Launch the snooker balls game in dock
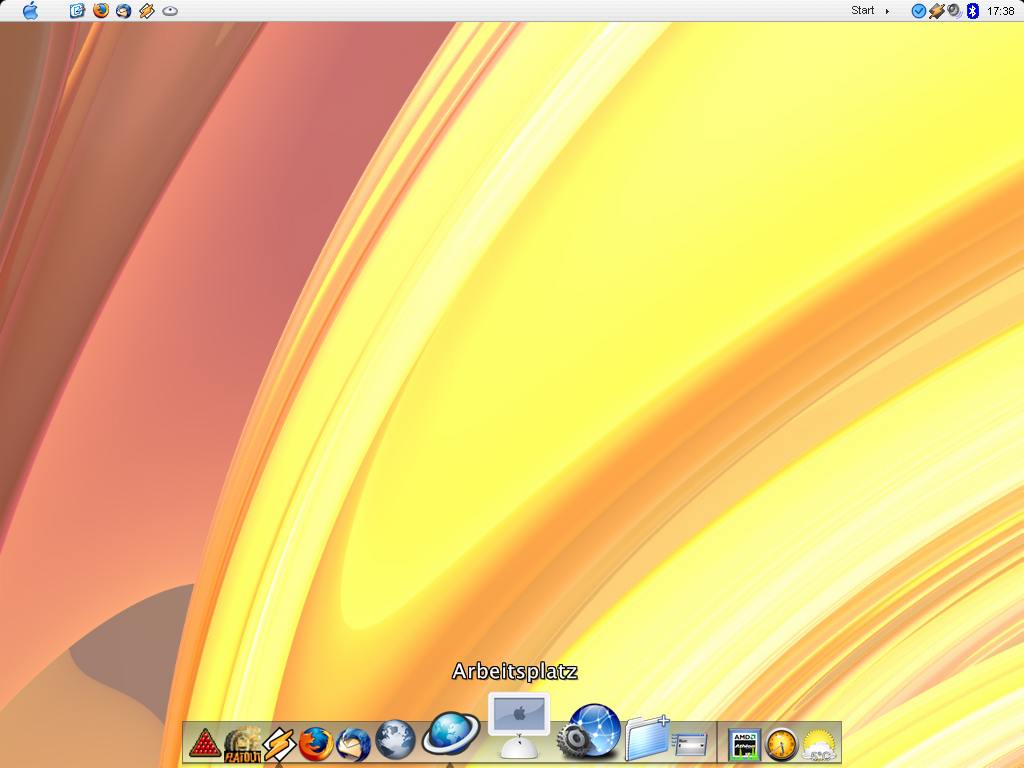Viewport: 1024px width, 768px height. tap(204, 744)
